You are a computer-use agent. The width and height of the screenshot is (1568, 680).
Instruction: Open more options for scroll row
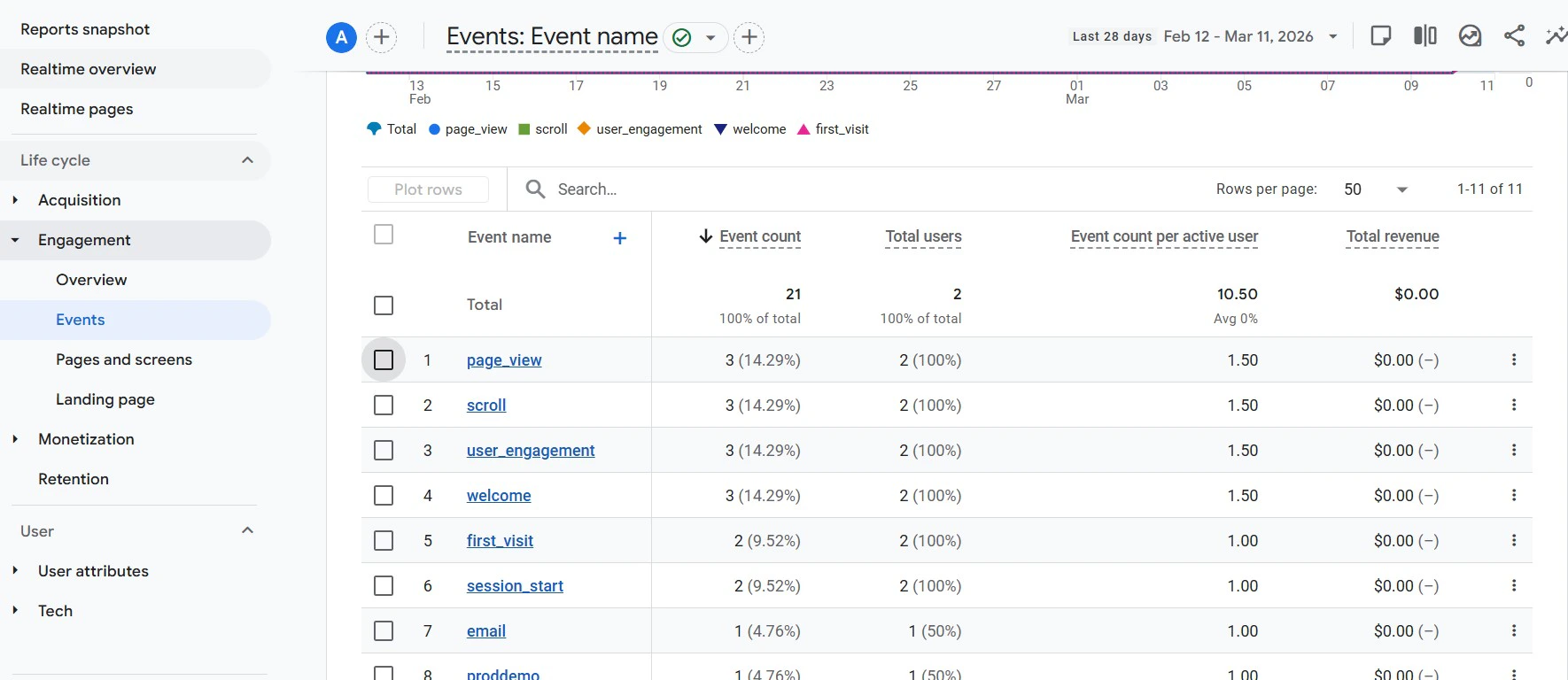[1514, 405]
